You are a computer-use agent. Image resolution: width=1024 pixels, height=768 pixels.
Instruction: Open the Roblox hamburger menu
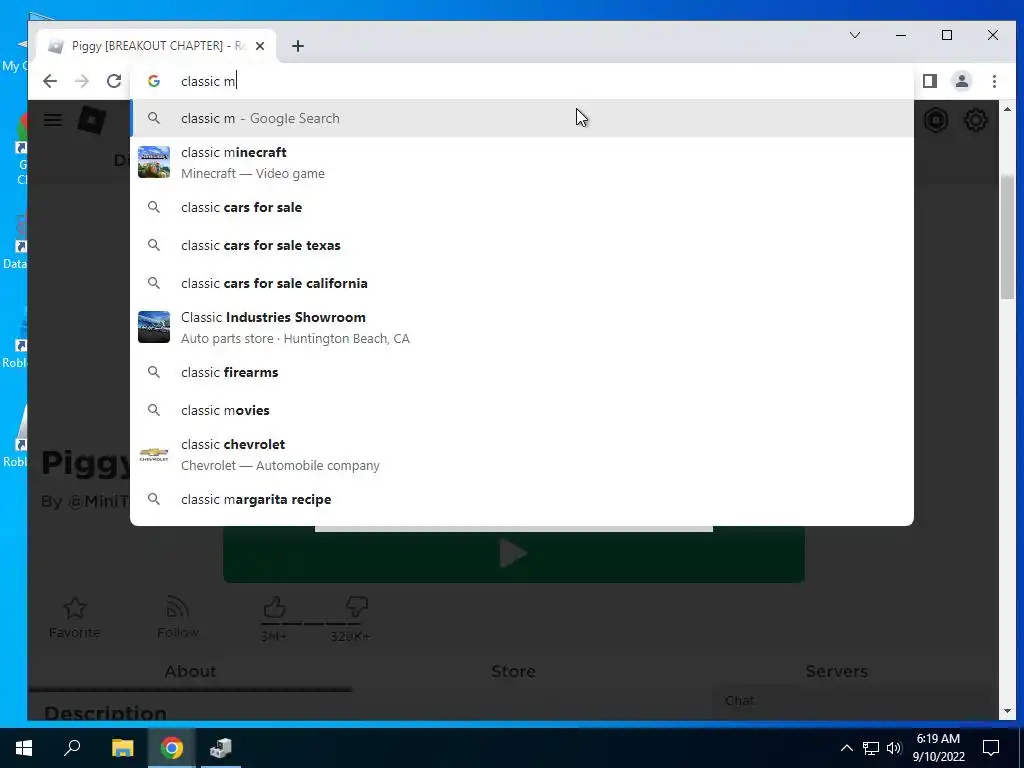point(53,120)
